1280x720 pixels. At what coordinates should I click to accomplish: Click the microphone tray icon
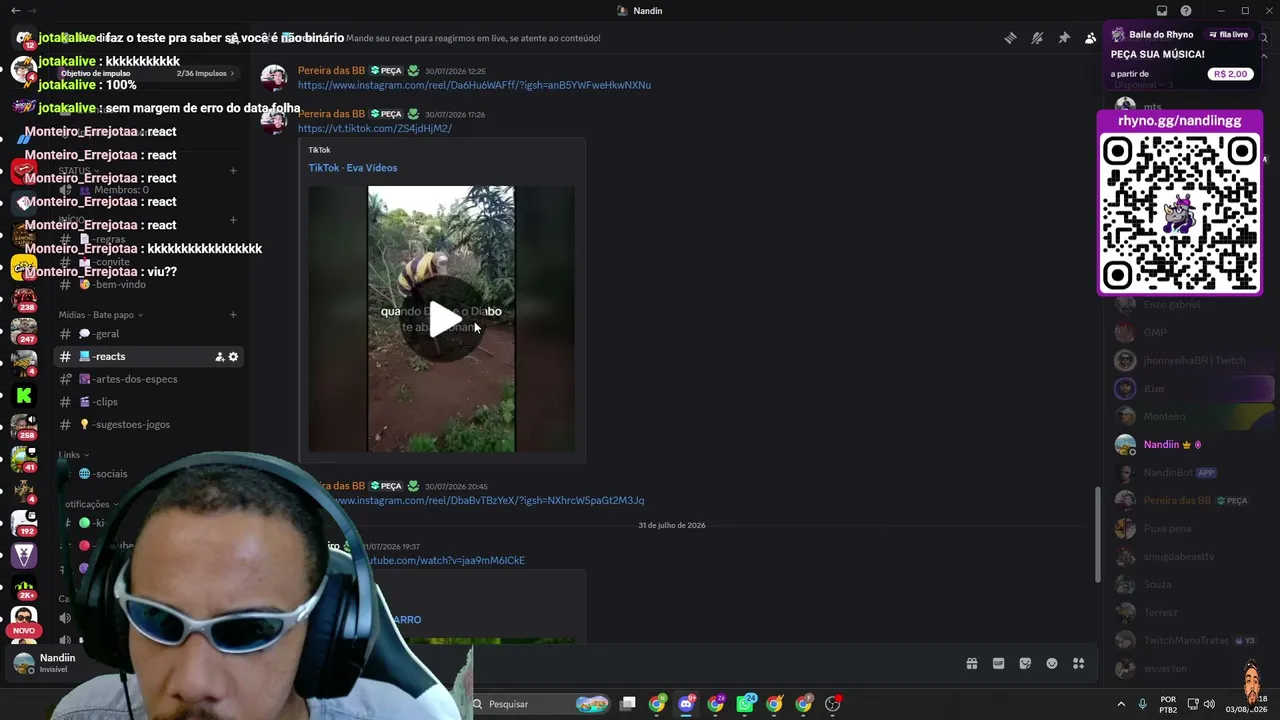point(1142,704)
